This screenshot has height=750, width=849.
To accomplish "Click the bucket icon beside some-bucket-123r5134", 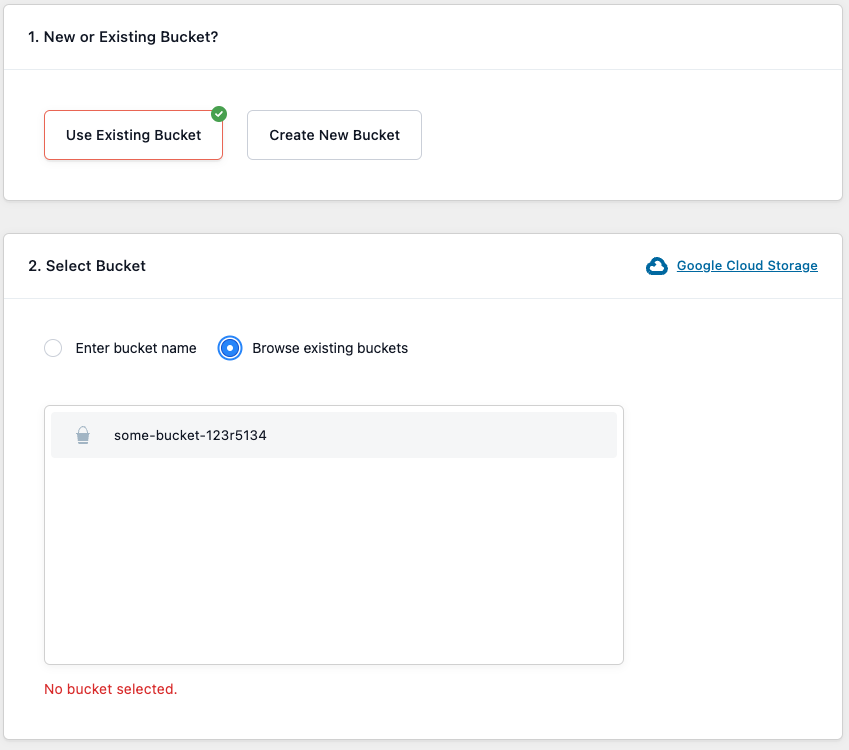I will point(83,435).
